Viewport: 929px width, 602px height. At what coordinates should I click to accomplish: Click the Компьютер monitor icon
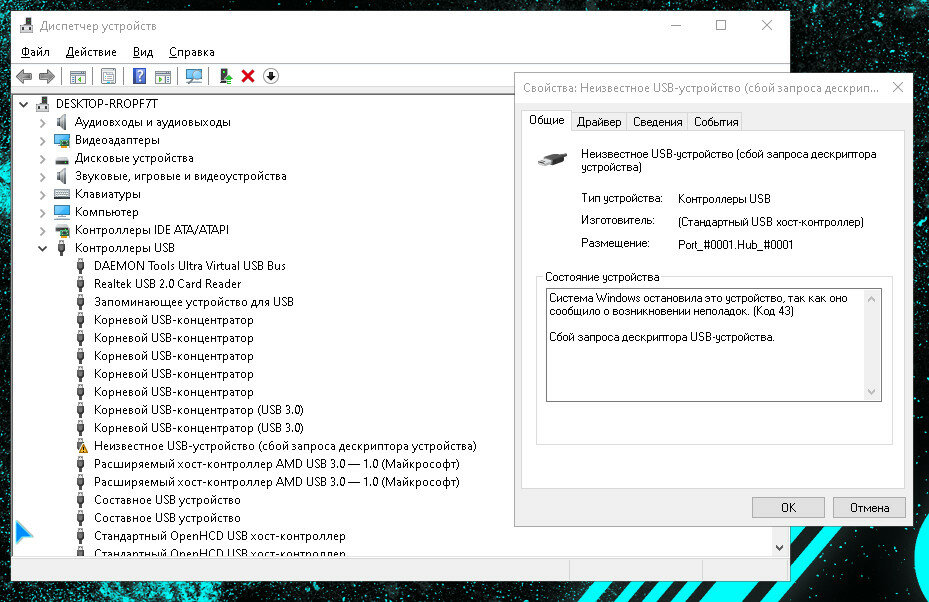[62, 212]
